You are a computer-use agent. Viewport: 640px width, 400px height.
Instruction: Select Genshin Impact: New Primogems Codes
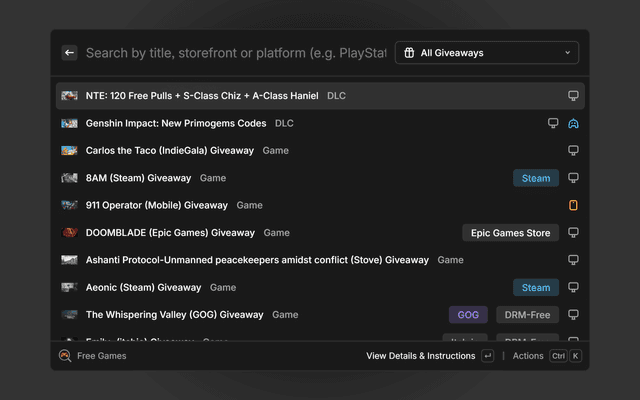(x=320, y=123)
